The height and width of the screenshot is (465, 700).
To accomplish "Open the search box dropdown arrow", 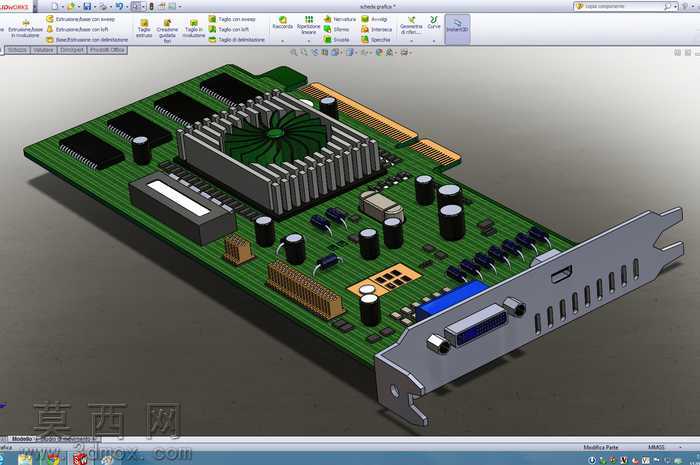I will click(675, 7).
